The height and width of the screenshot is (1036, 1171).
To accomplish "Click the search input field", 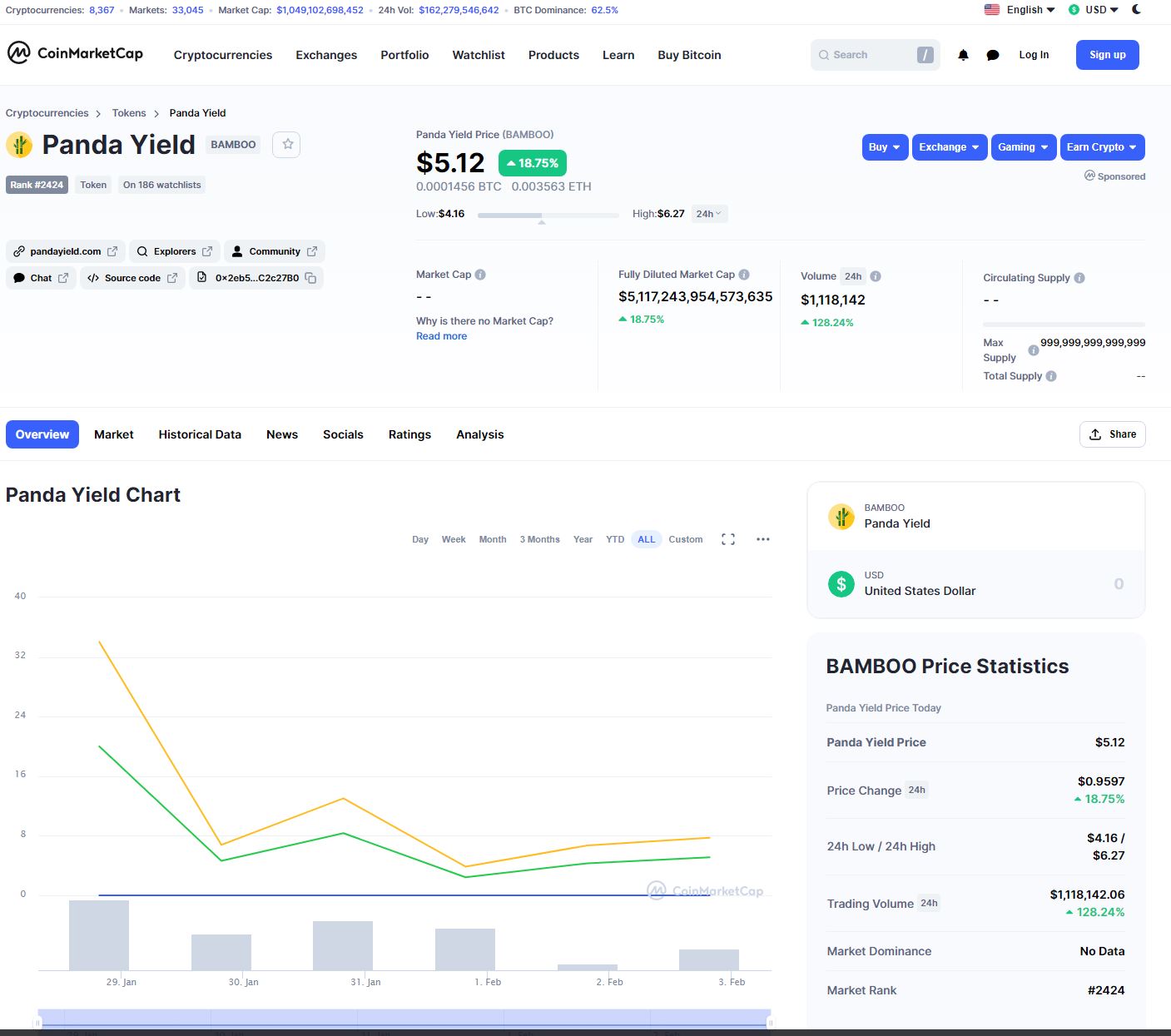I will [x=875, y=55].
